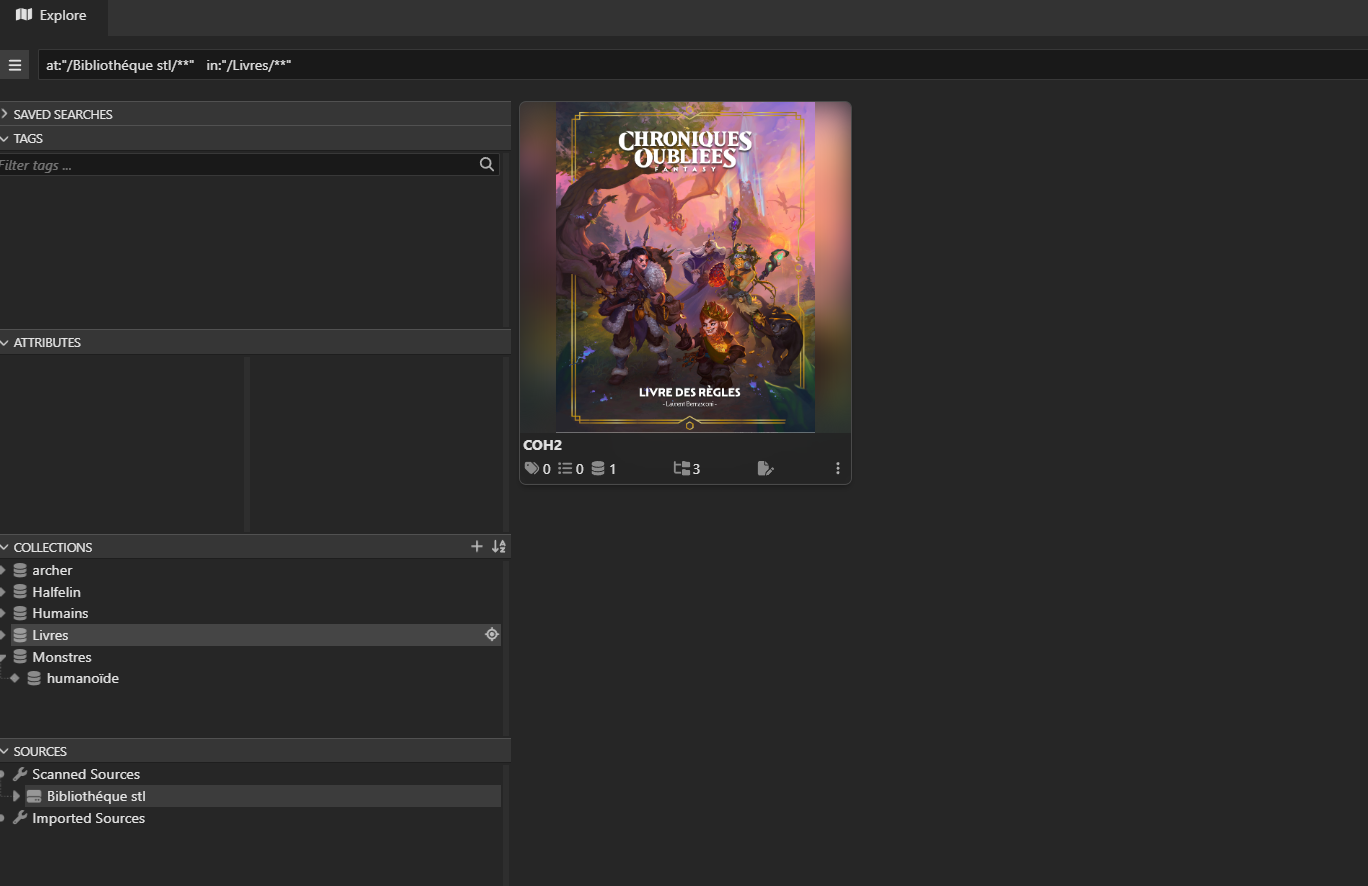Expand the Saved Searches section

pyautogui.click(x=62, y=114)
